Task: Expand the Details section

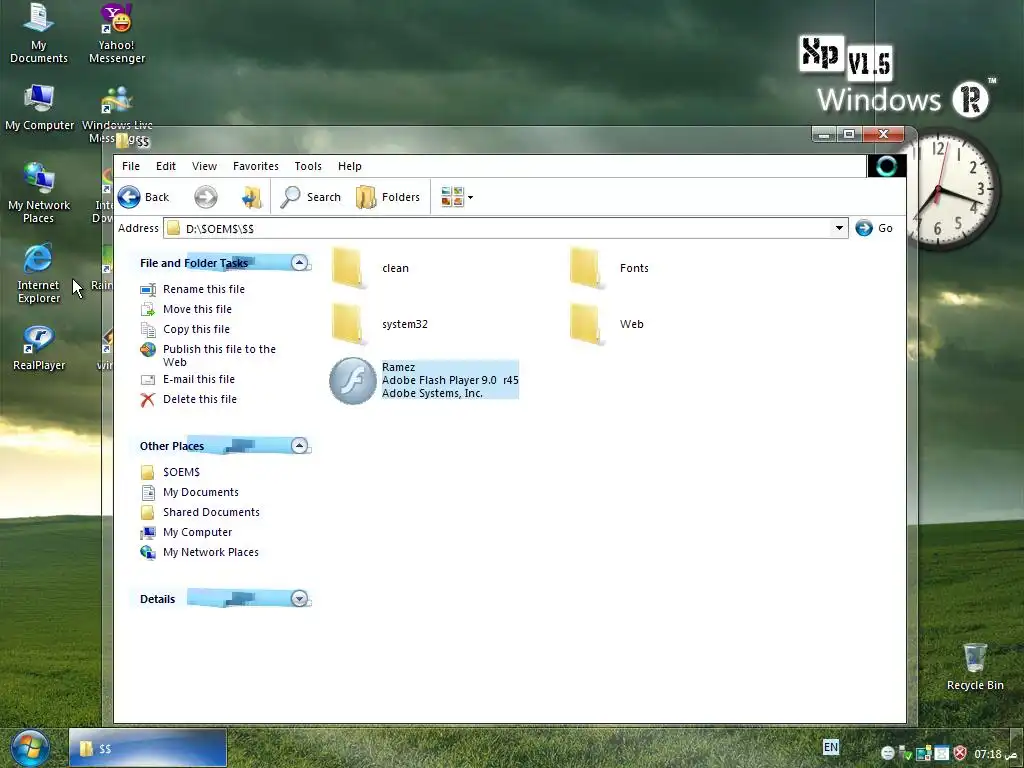Action: pyautogui.click(x=300, y=598)
